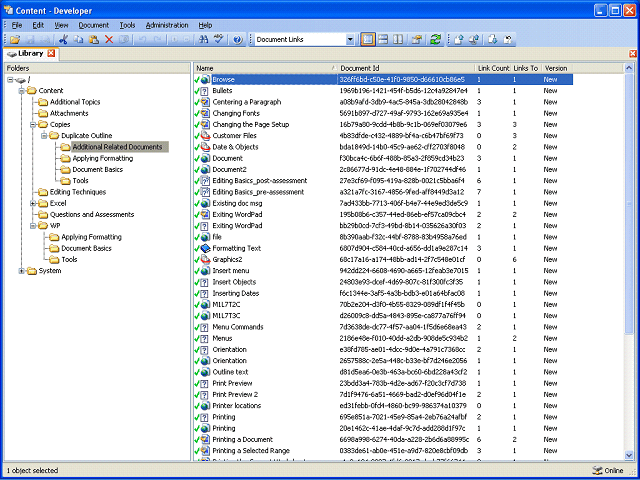Sort by the Document Id column header

[x=407, y=68]
